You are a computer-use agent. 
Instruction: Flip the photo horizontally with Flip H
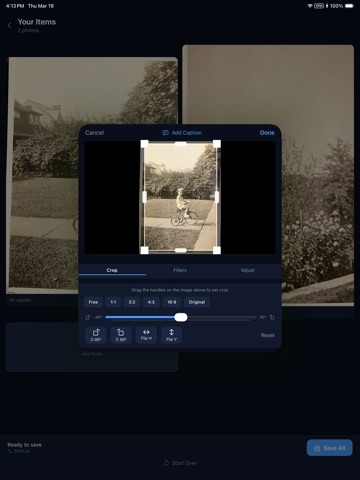point(146,335)
